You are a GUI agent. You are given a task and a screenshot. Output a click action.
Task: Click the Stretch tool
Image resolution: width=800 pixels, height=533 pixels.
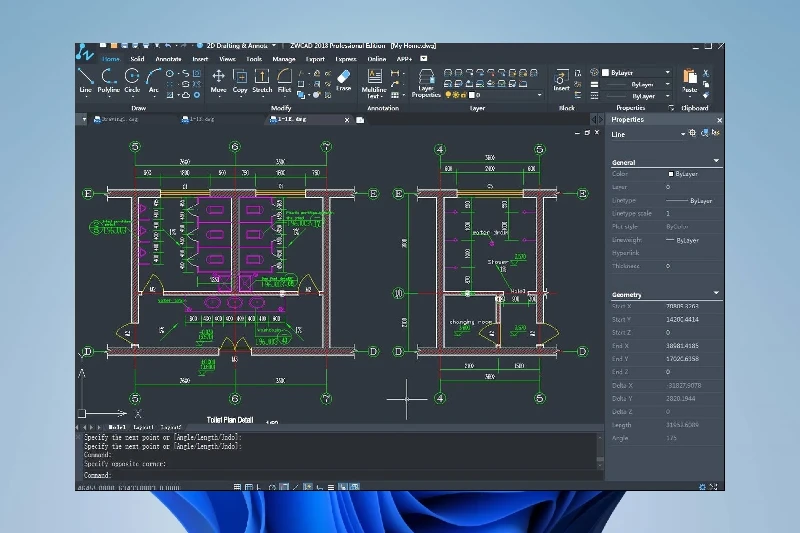point(262,78)
